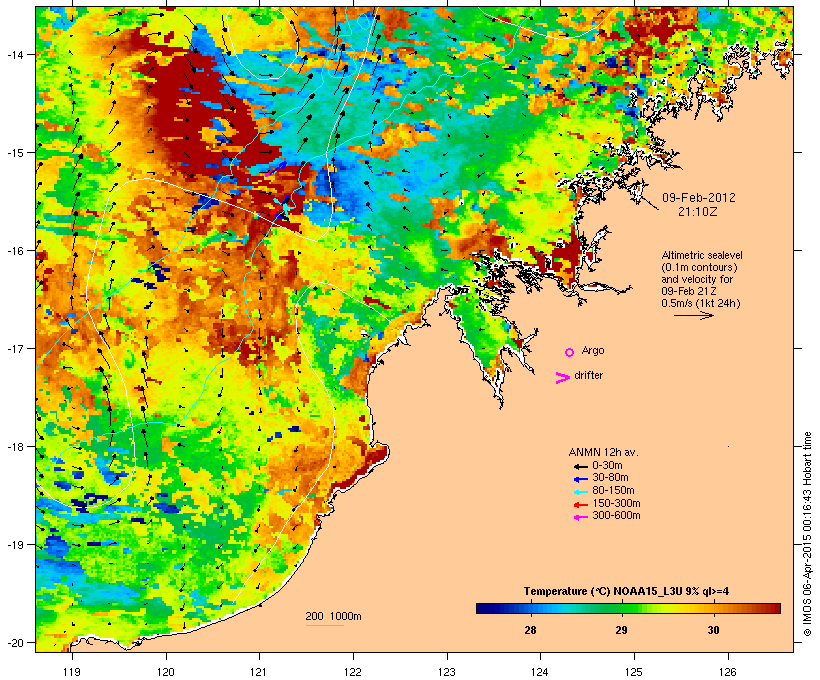The height and width of the screenshot is (680, 820).
Task: Click the date label 09-Feb-2012
Action: click(x=699, y=198)
